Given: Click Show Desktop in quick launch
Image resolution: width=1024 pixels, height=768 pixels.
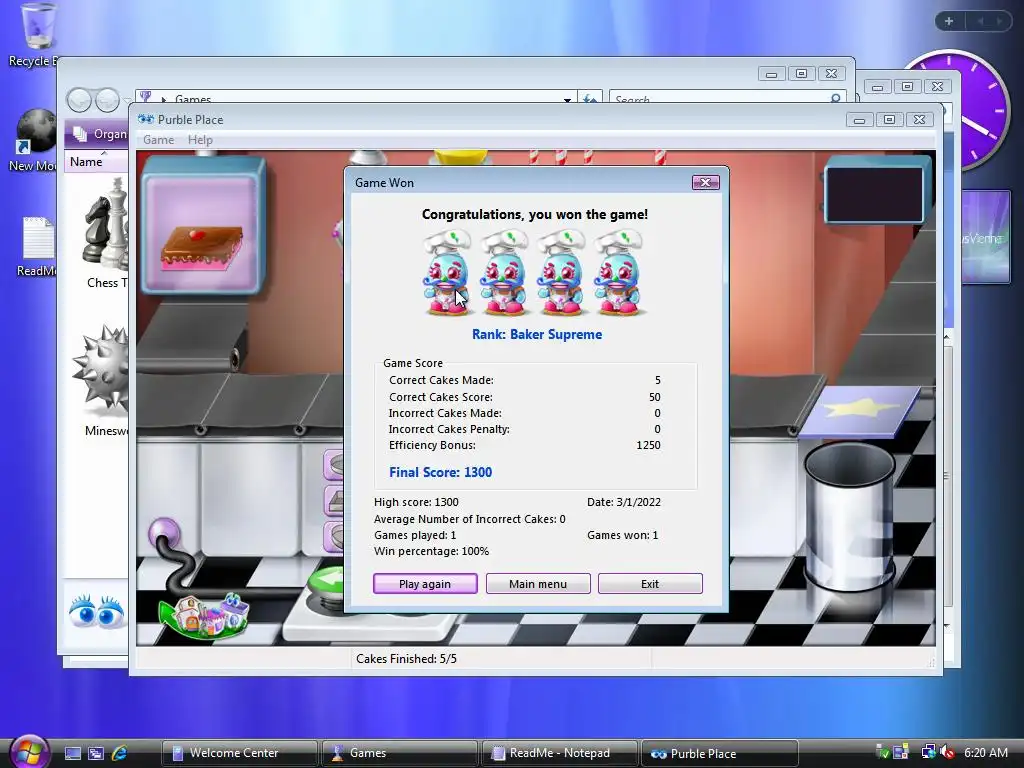Looking at the screenshot, I should 72,753.
